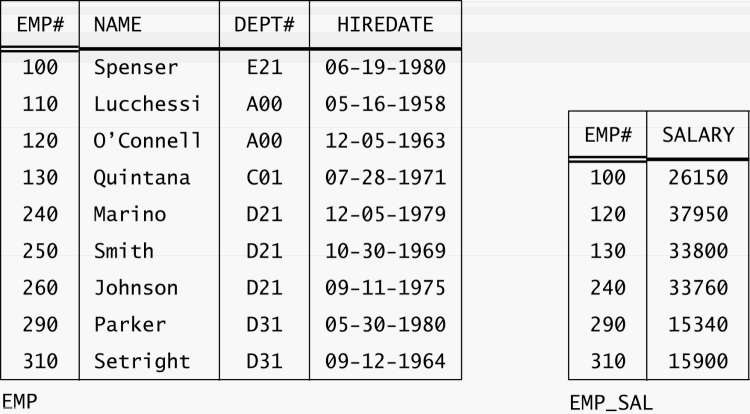Click the HIREDATE column header
This screenshot has width=750, height=414.
tap(385, 24)
